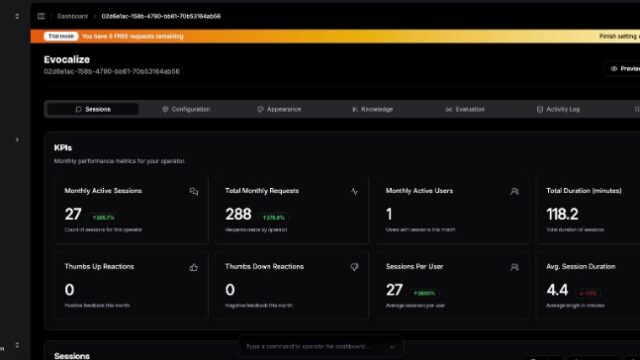Viewport: 640px width, 360px height.
Task: Switch to the Knowledge tab
Action: [x=372, y=109]
